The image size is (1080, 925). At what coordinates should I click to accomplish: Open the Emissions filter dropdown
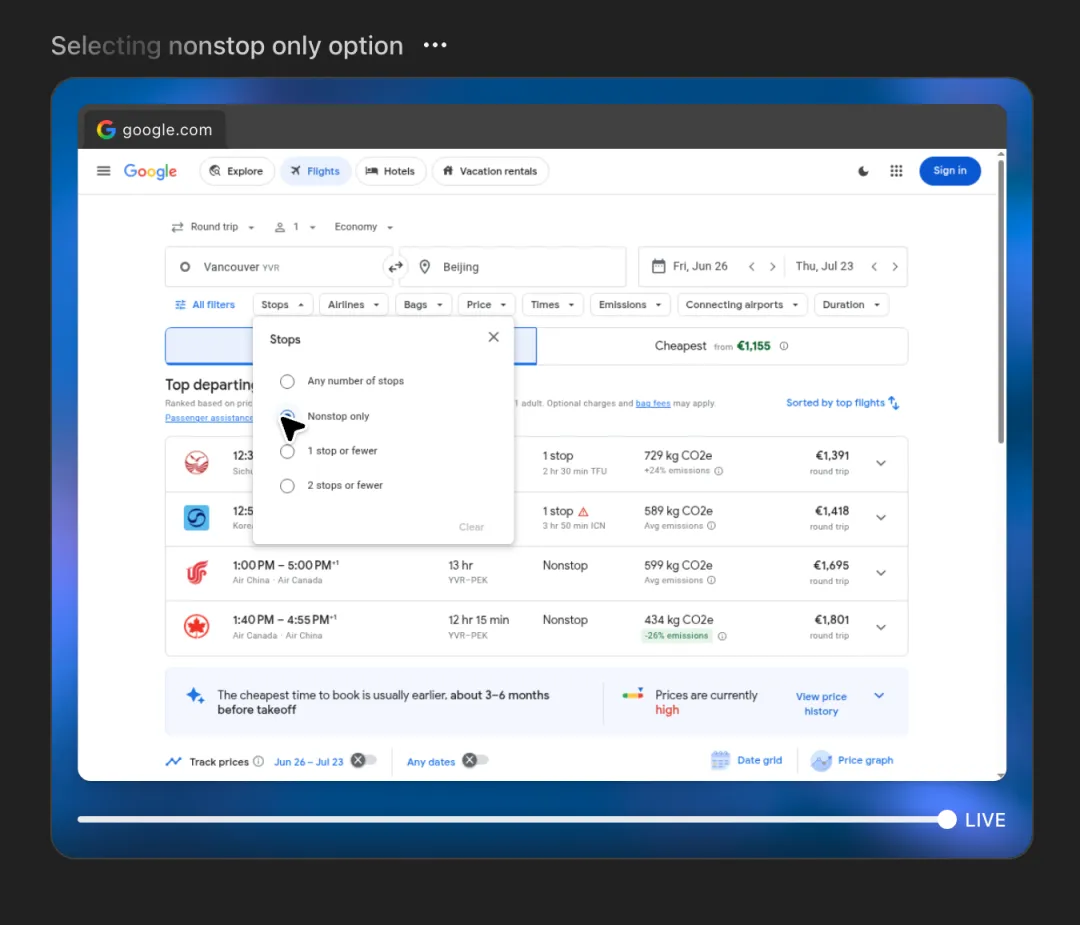tap(630, 304)
